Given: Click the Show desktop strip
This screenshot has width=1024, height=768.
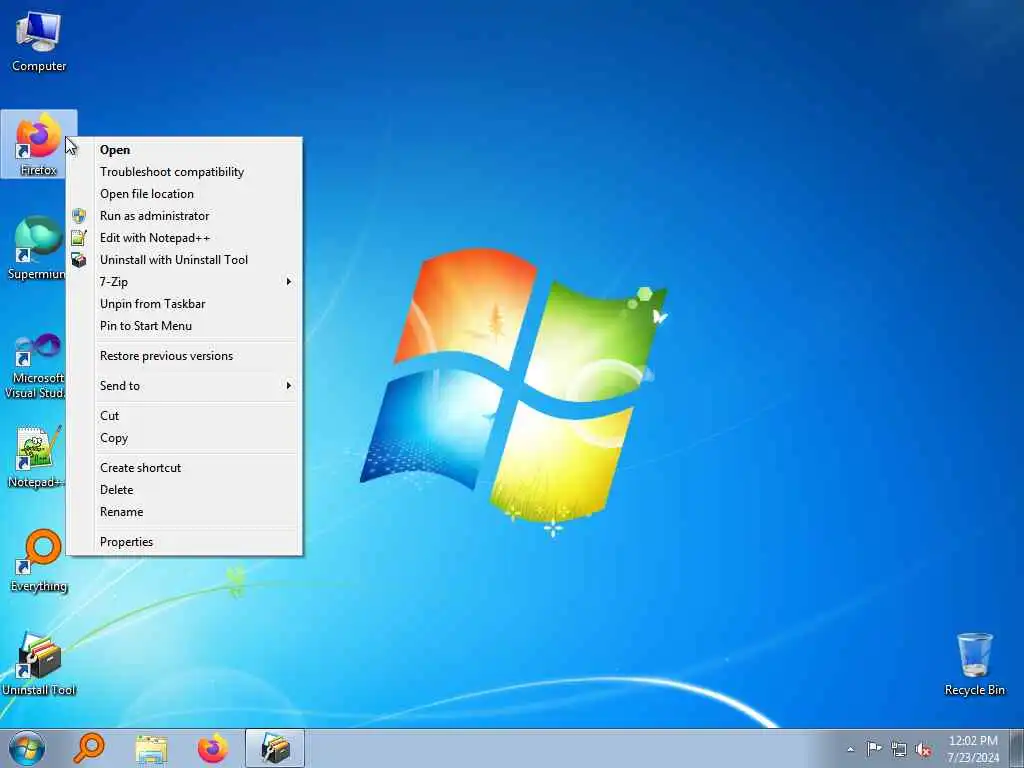Looking at the screenshot, I should click(x=1017, y=748).
